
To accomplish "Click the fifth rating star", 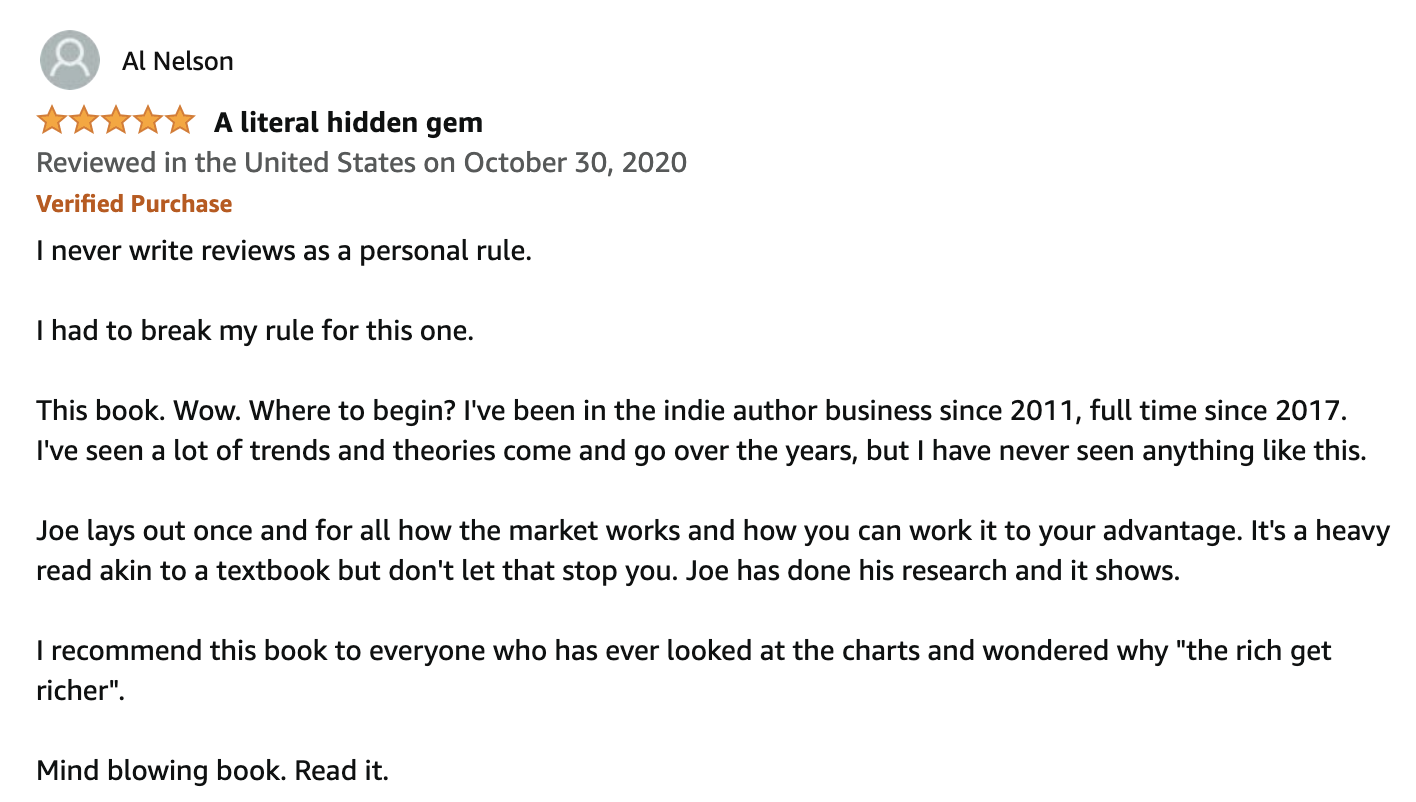I will [x=180, y=122].
